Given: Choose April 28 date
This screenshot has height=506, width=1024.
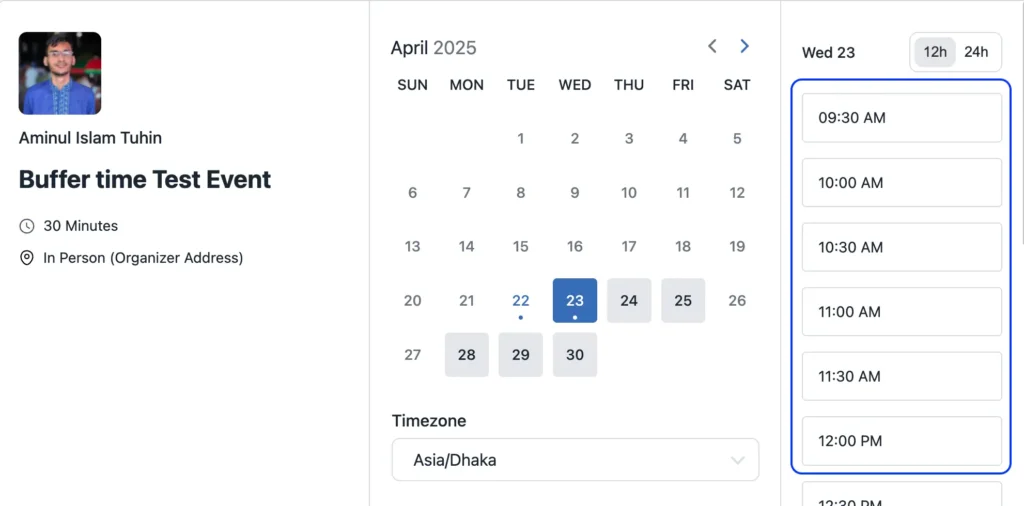Looking at the screenshot, I should [x=466, y=355].
